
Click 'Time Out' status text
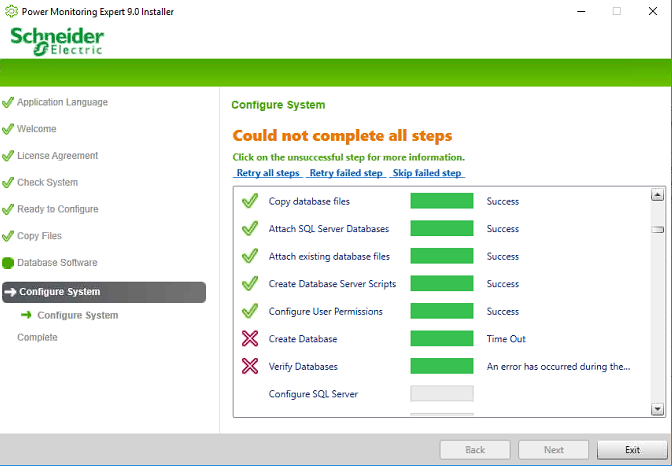tap(506, 339)
